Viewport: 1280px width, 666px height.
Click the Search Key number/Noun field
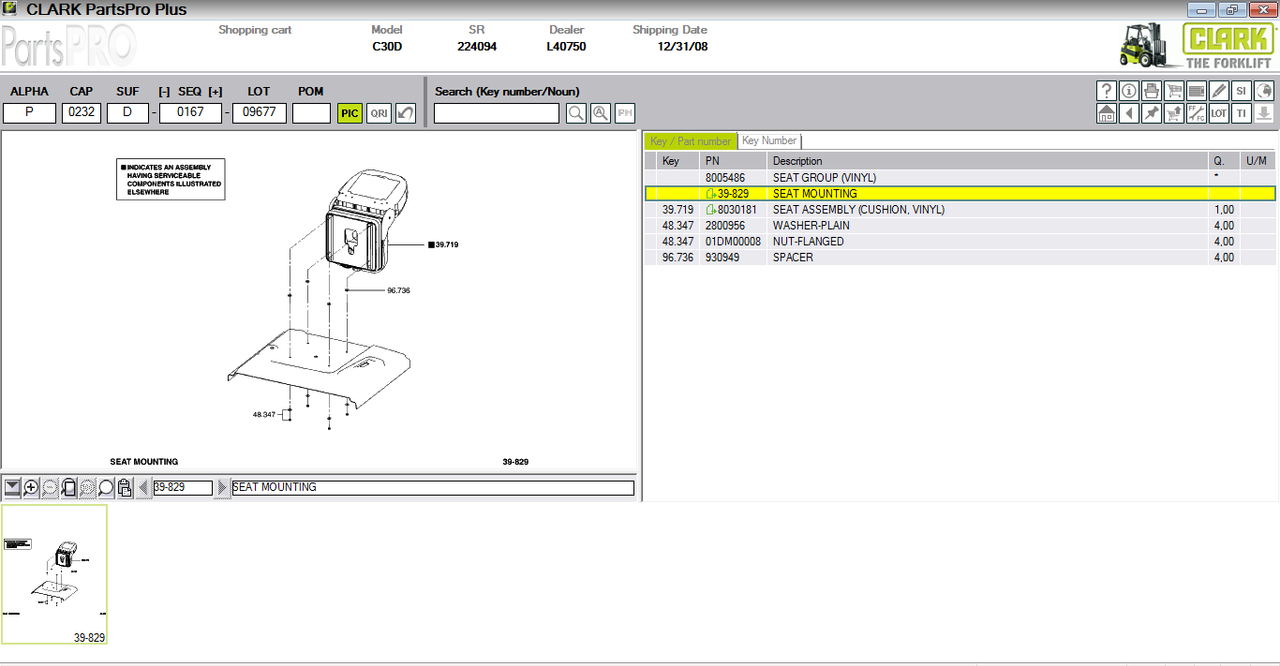click(x=497, y=113)
